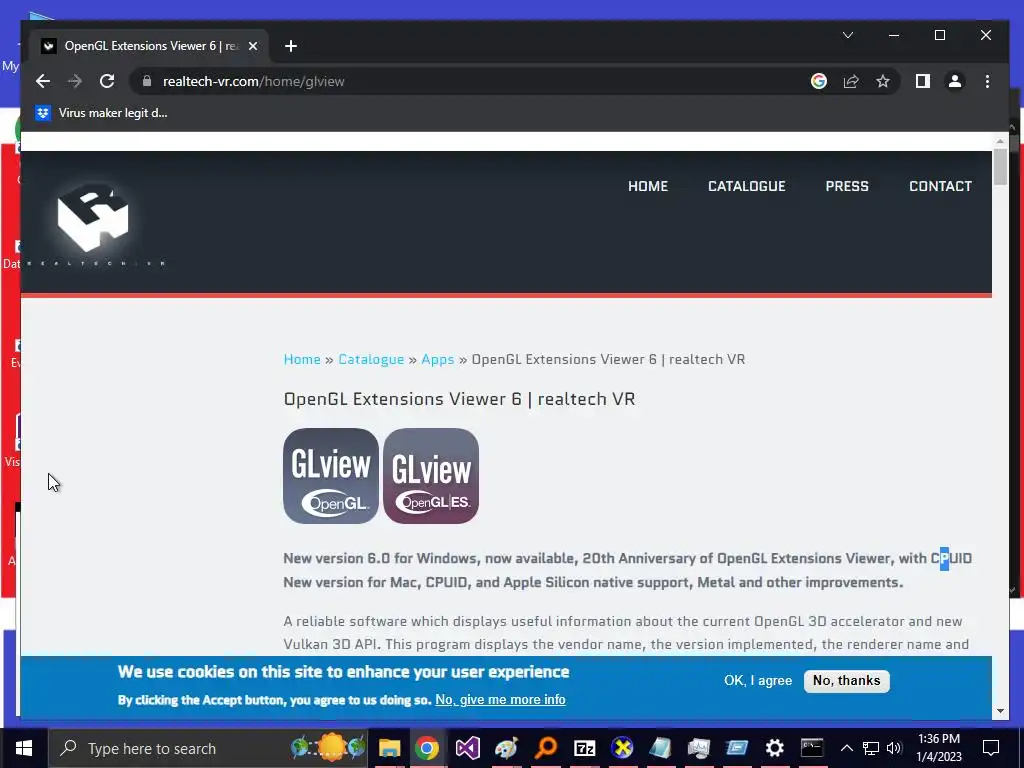Open 'No, give me more info' link
Screen dimensions: 1024x768
click(x=500, y=699)
